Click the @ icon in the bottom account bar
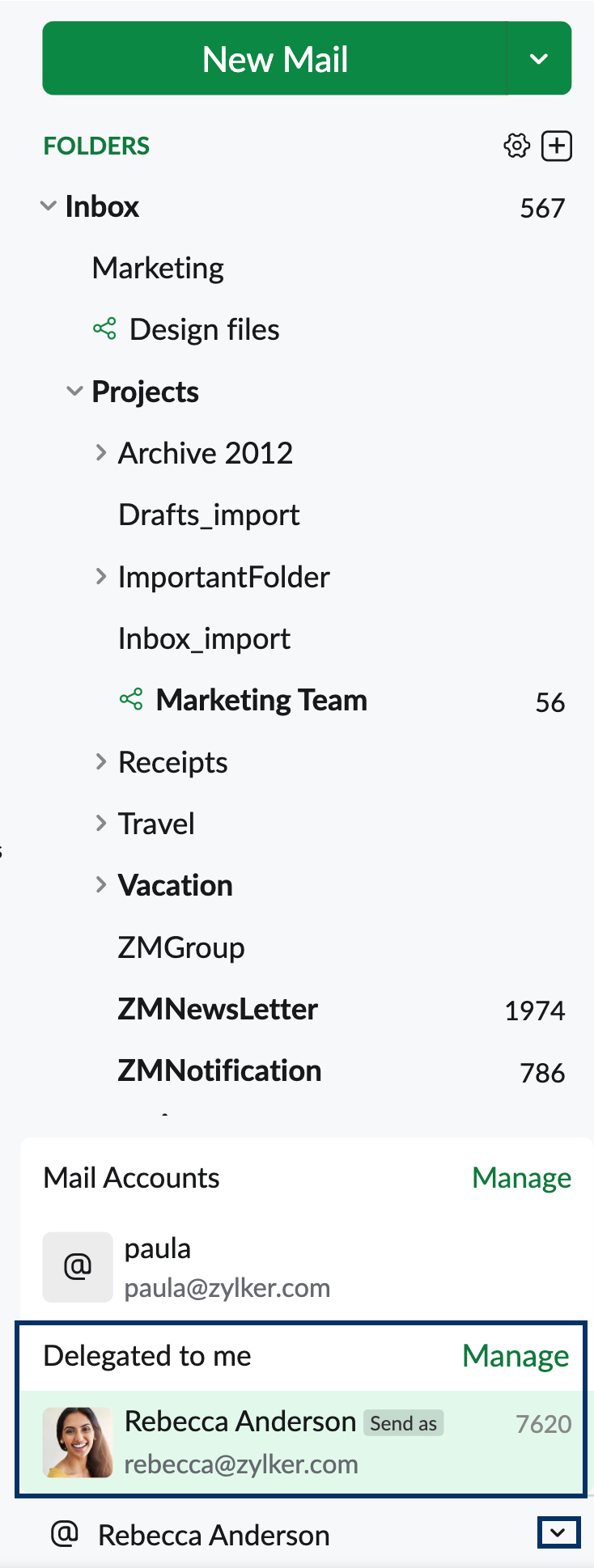The height and width of the screenshot is (1568, 594). [65, 1533]
